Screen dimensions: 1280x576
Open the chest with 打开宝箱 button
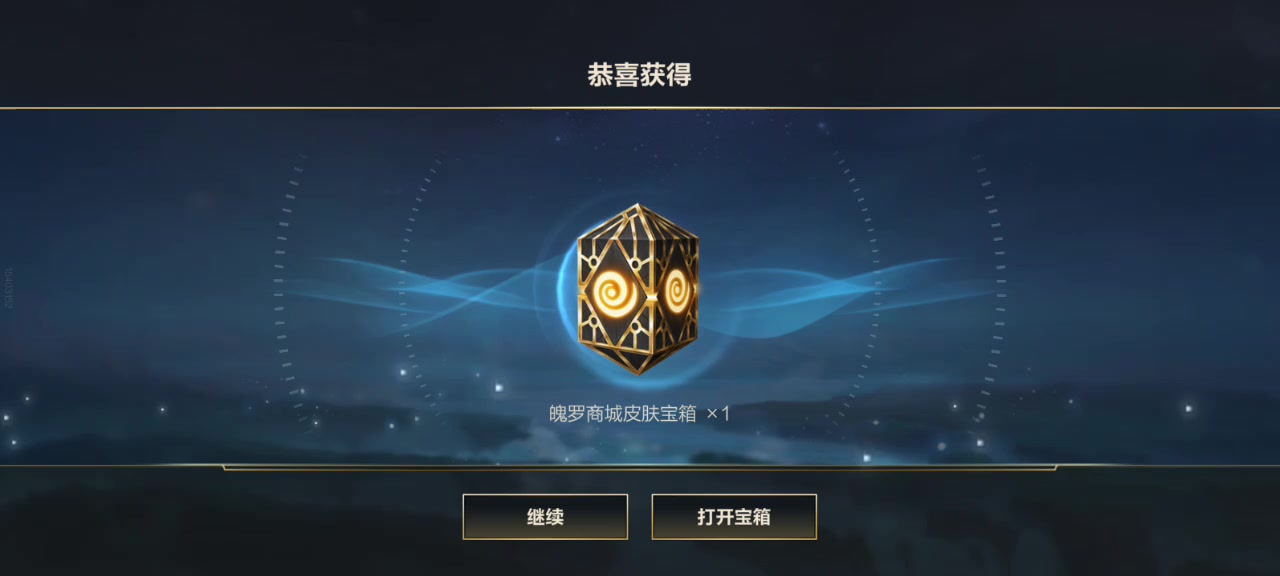click(734, 517)
